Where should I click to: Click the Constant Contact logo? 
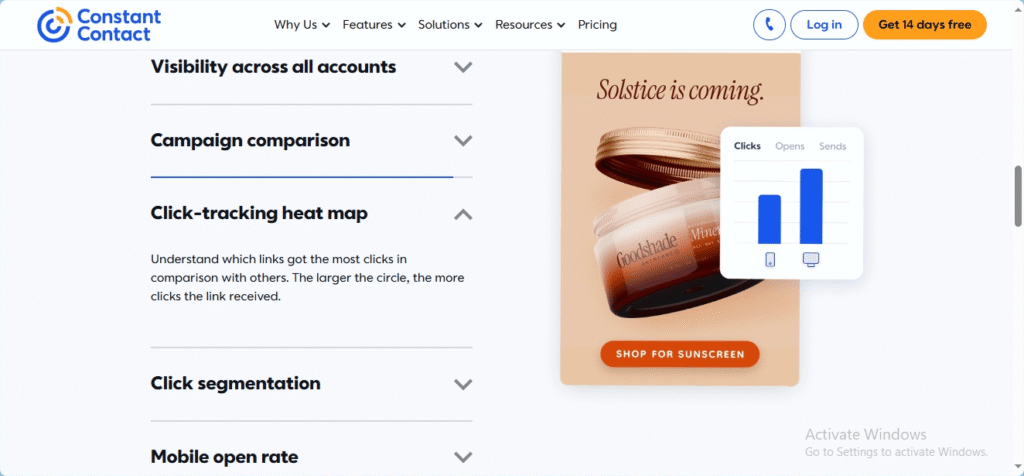tap(99, 25)
